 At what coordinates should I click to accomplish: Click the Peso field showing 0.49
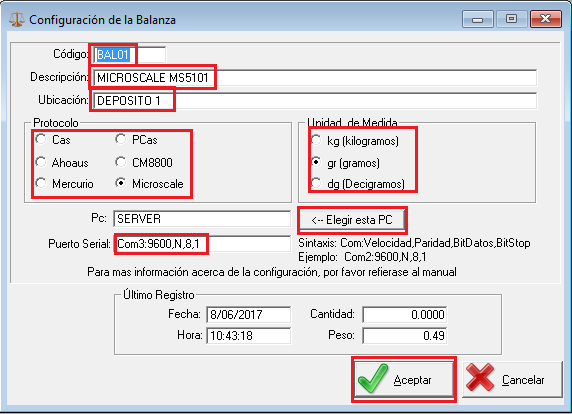pyautogui.click(x=405, y=336)
